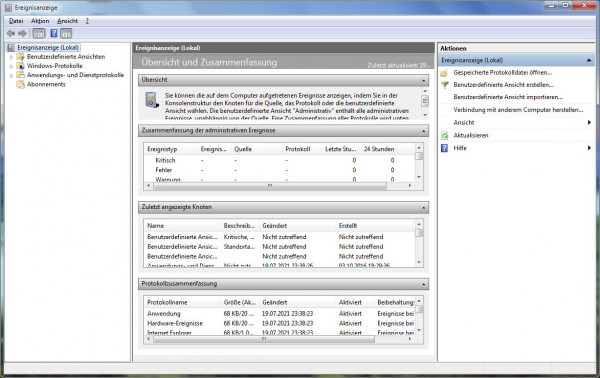Expand the Benutzerdefinierte Ansichten tree node

[11, 57]
